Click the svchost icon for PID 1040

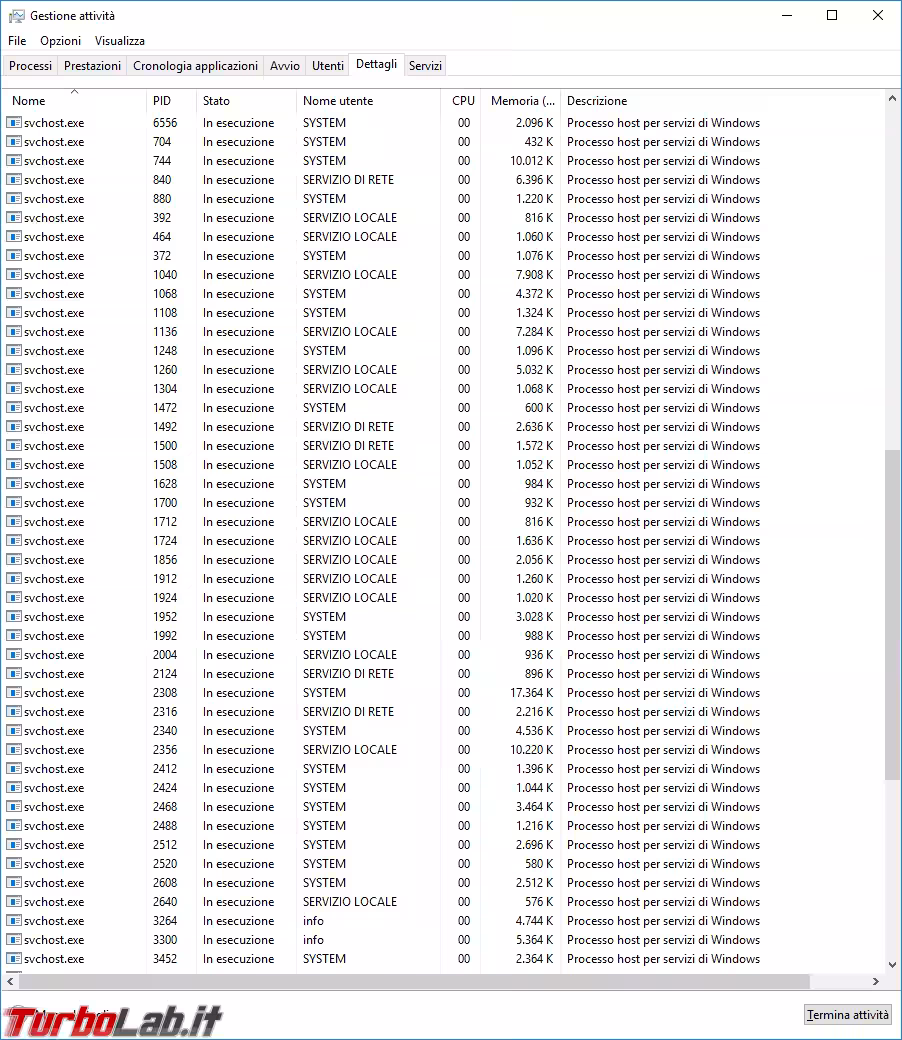14,275
